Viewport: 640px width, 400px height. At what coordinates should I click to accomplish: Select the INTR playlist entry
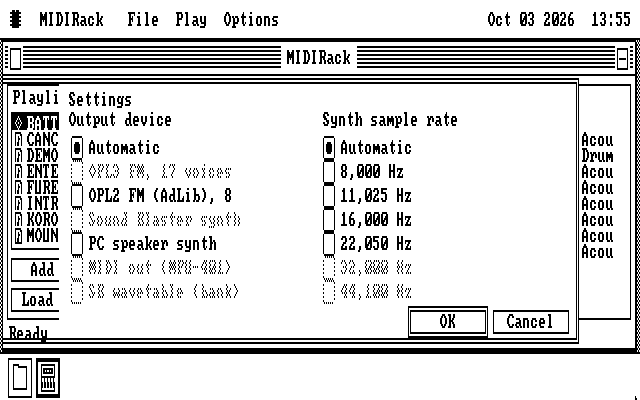tap(36, 203)
